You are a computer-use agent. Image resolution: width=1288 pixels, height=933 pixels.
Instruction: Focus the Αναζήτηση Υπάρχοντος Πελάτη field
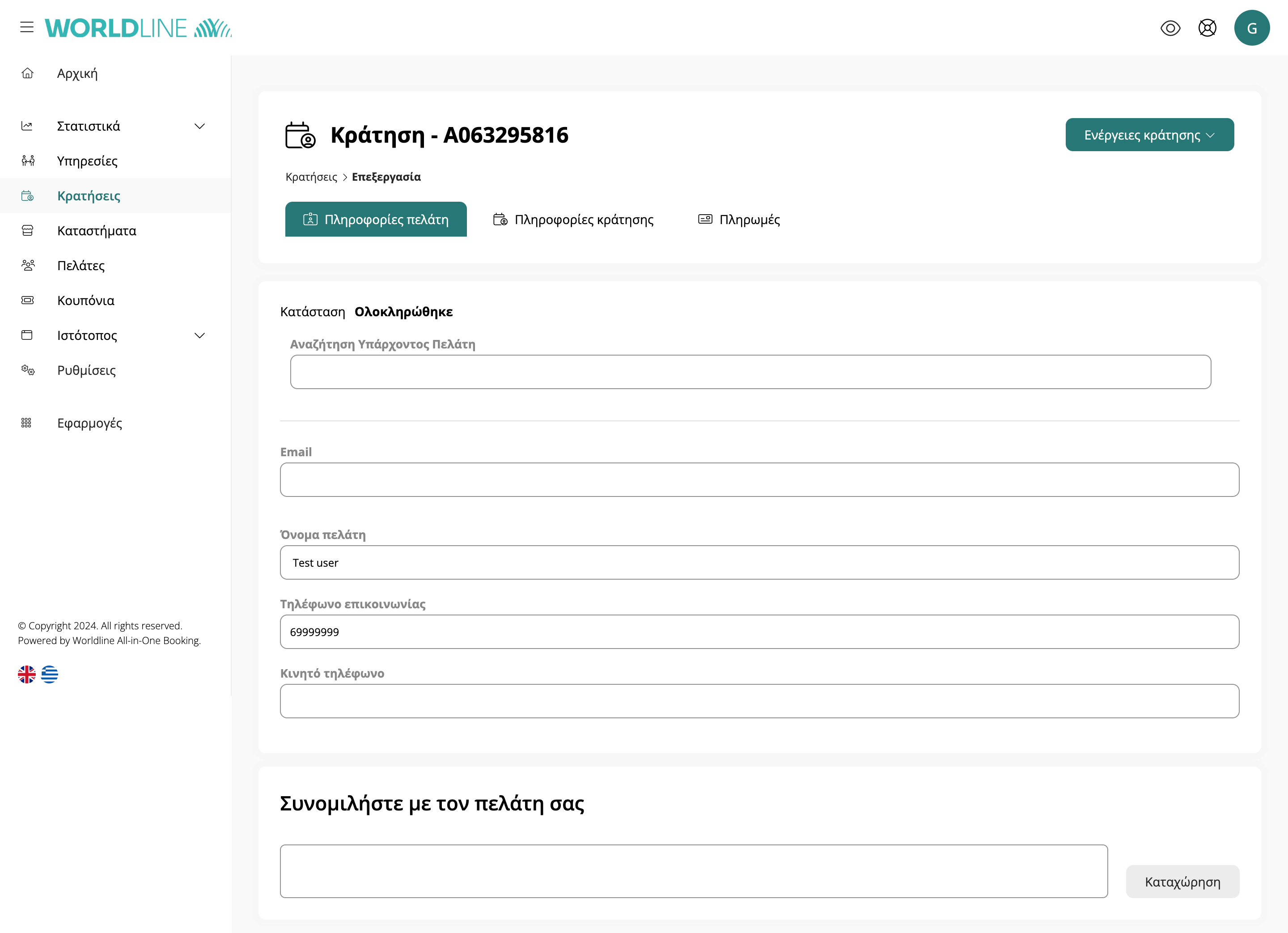750,372
